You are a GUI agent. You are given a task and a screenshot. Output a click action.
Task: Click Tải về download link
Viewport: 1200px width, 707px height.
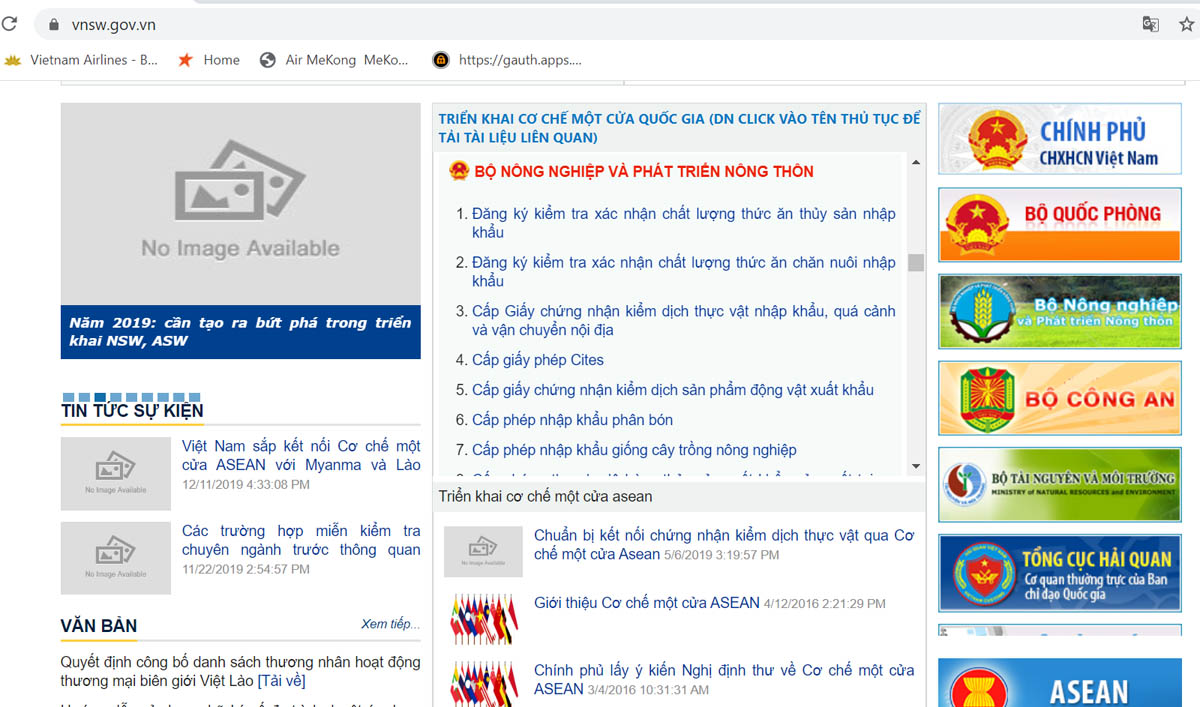(x=281, y=681)
